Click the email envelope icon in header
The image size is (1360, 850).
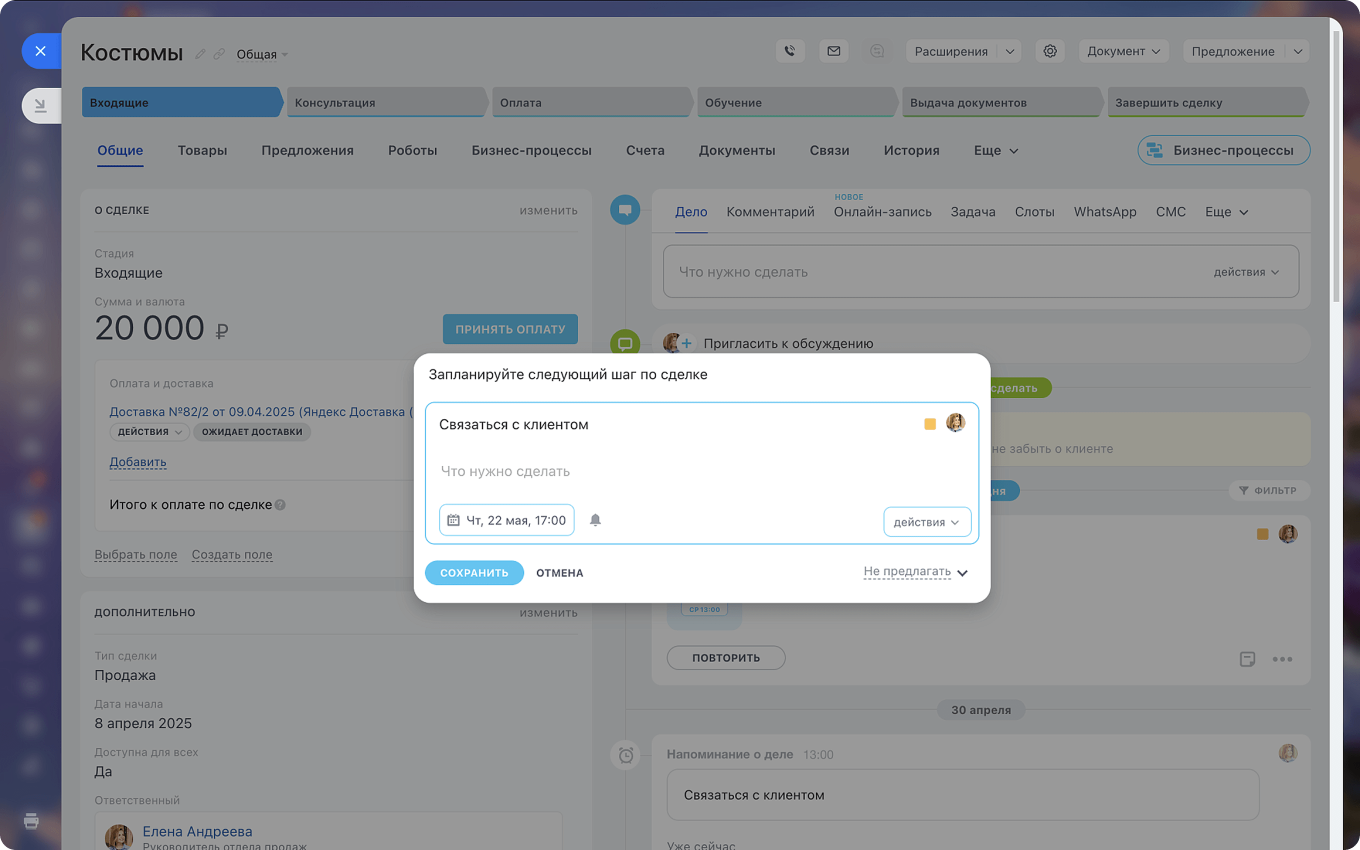pyautogui.click(x=833, y=51)
